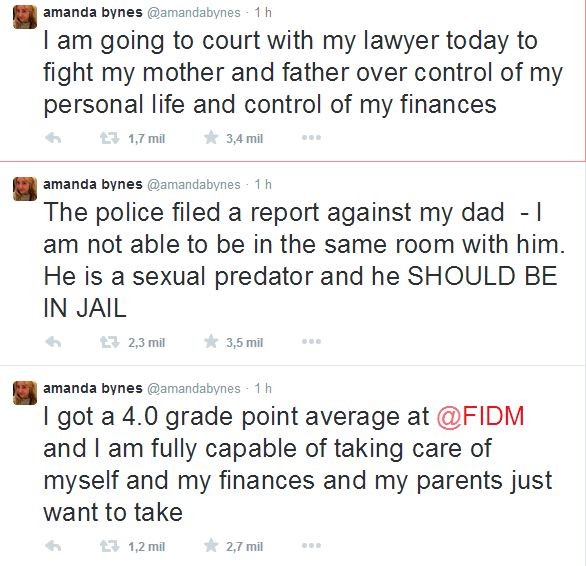This screenshot has width=586, height=566.
Task: Open more options on the FIDM tweet
Action: point(311,545)
